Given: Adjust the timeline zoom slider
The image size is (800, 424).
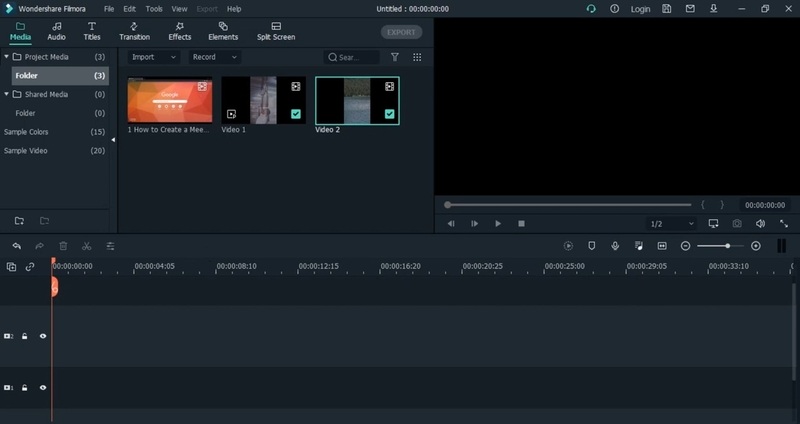Looking at the screenshot, I should (727, 245).
